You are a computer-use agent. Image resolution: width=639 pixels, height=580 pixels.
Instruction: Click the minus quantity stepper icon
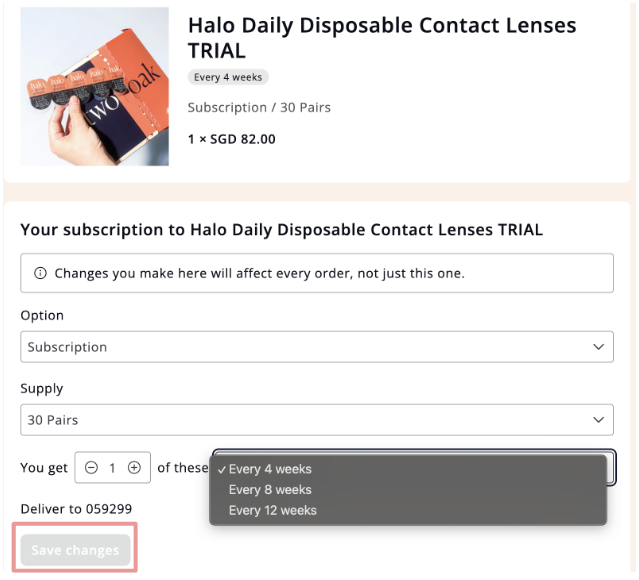91,468
